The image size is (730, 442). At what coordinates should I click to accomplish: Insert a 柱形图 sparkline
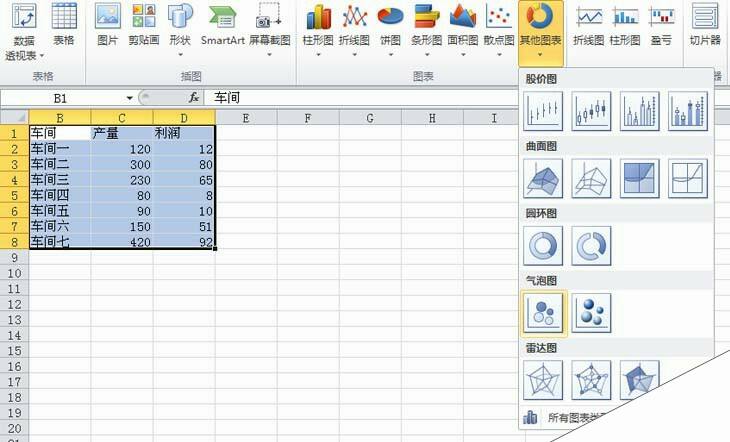pyautogui.click(x=625, y=24)
